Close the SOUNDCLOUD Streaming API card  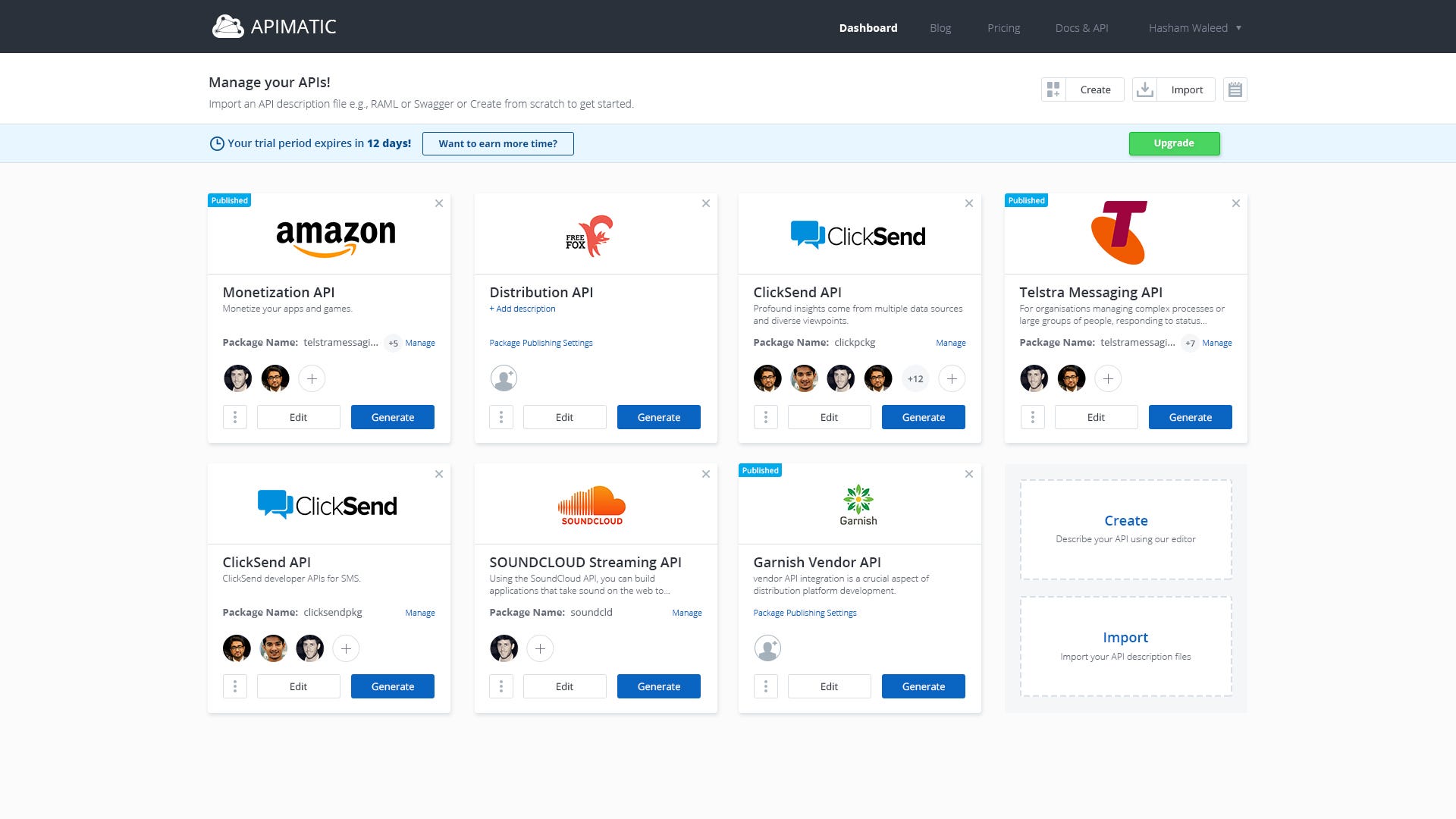[706, 474]
